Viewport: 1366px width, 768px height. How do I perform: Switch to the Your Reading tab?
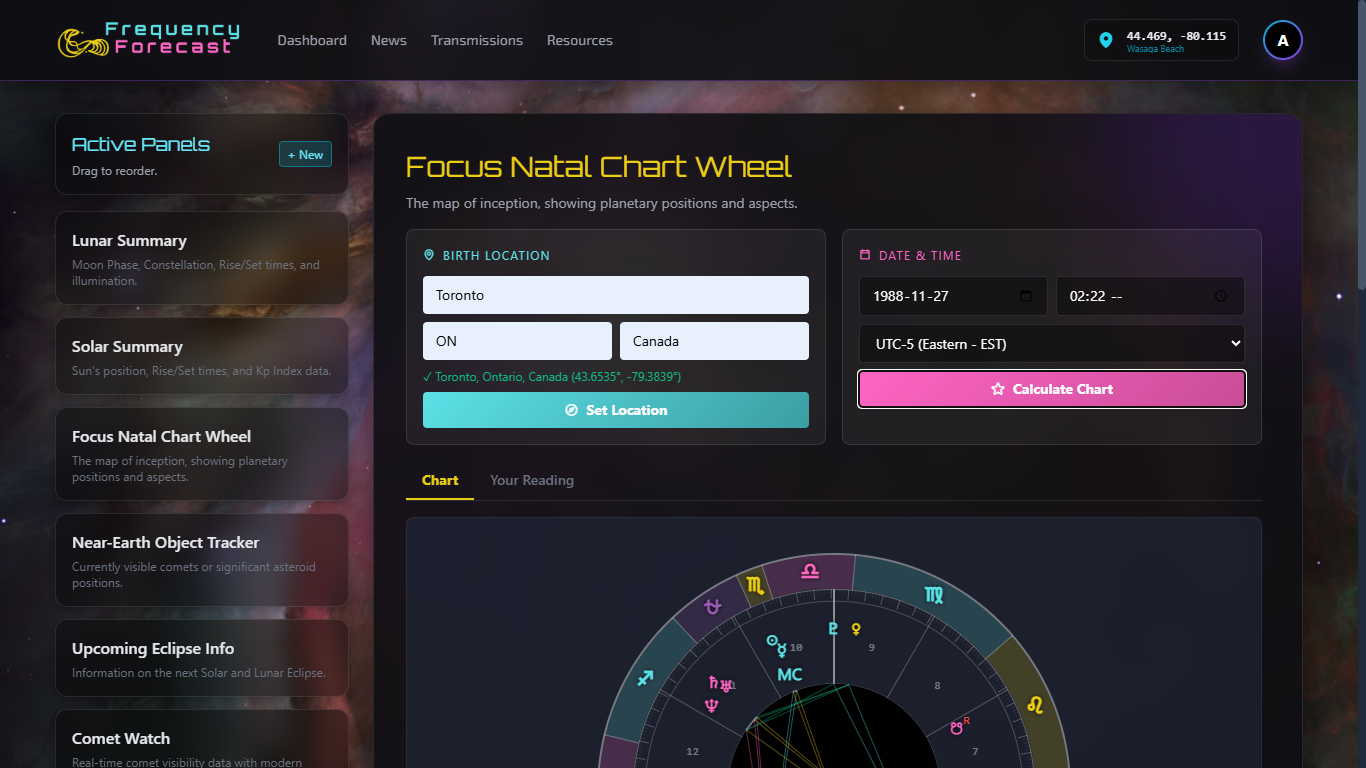tap(532, 480)
